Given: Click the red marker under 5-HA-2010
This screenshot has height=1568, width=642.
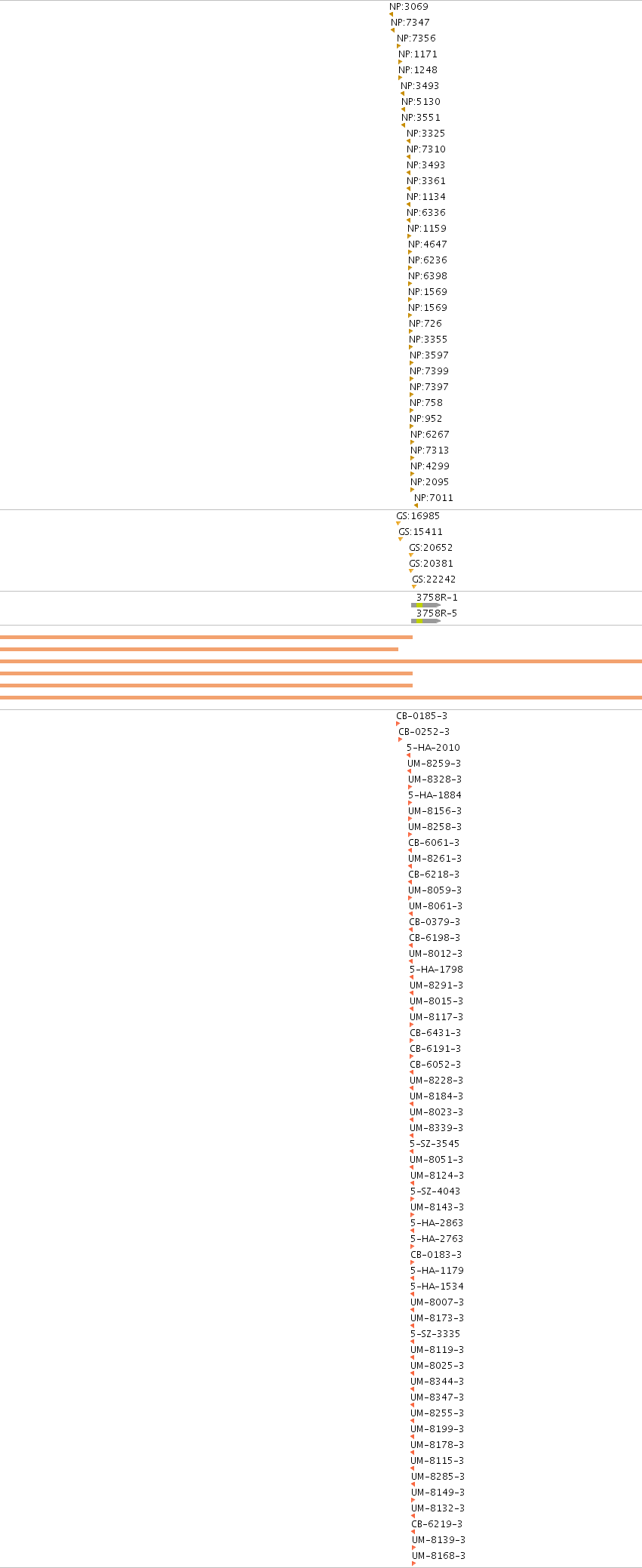Looking at the screenshot, I should pos(409,755).
